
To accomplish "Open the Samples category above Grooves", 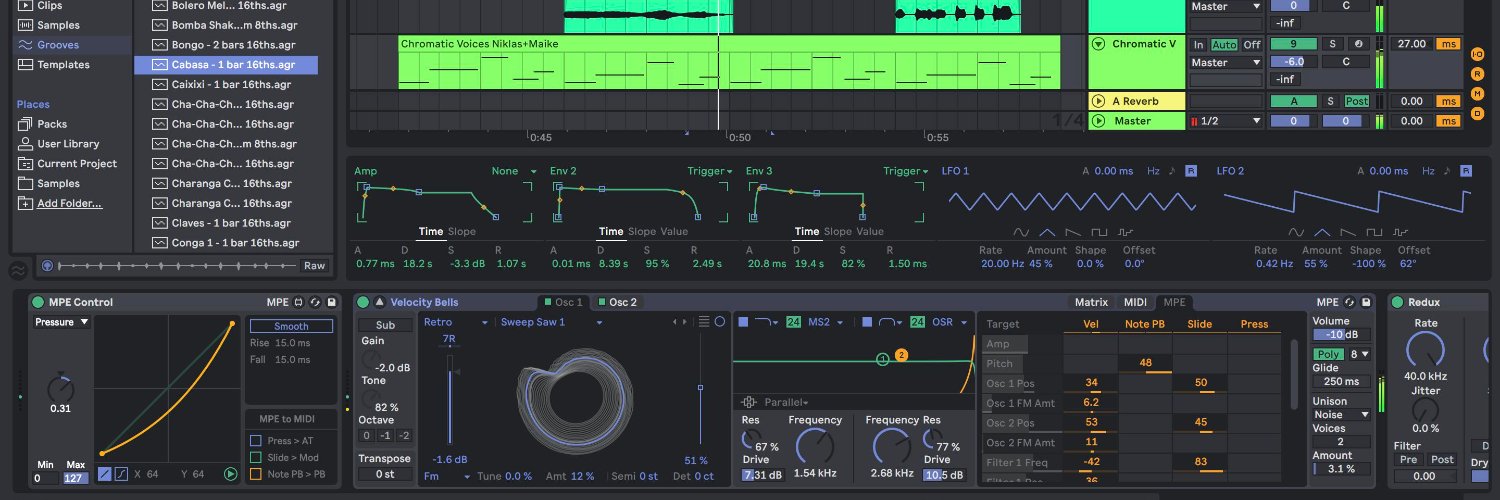I will (58, 25).
